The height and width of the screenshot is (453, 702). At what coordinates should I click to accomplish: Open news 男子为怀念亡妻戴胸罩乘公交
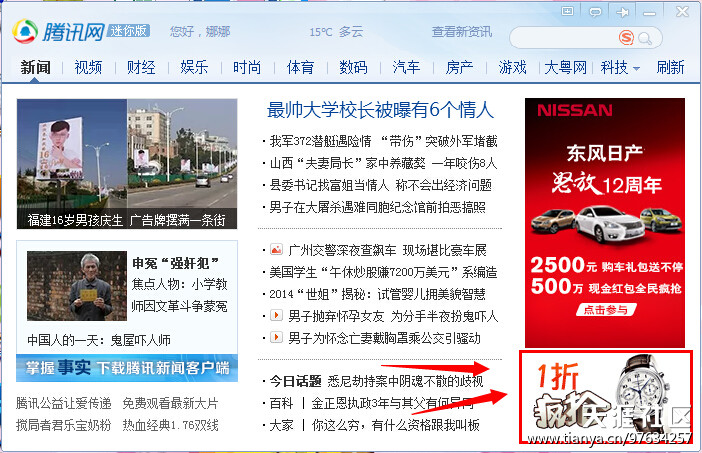385,338
